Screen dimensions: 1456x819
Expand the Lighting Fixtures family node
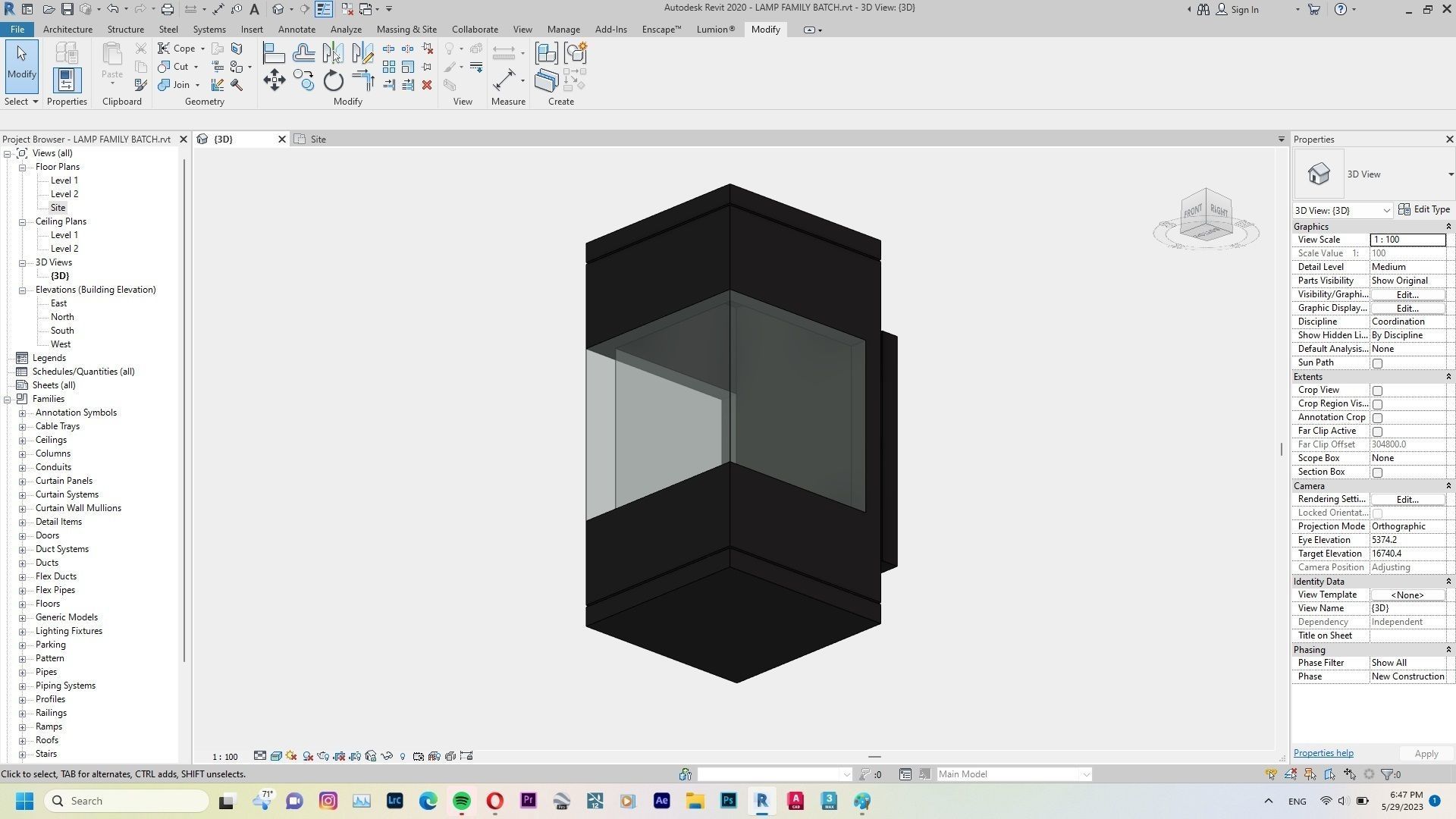coord(23,631)
